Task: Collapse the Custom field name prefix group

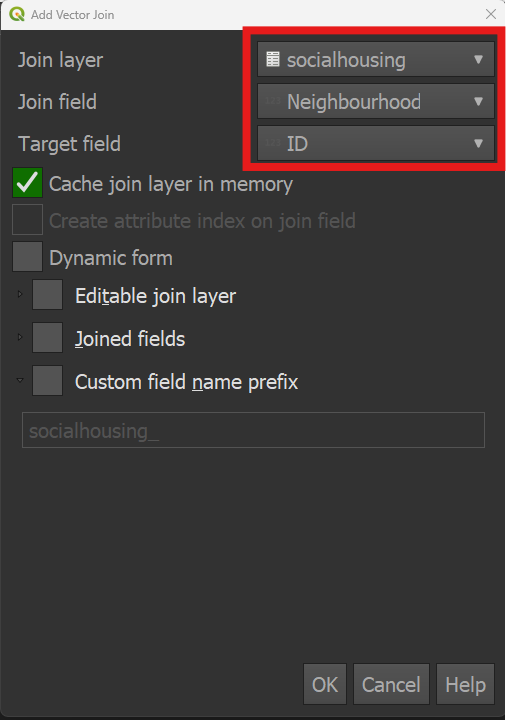Action: pyautogui.click(x=20, y=380)
